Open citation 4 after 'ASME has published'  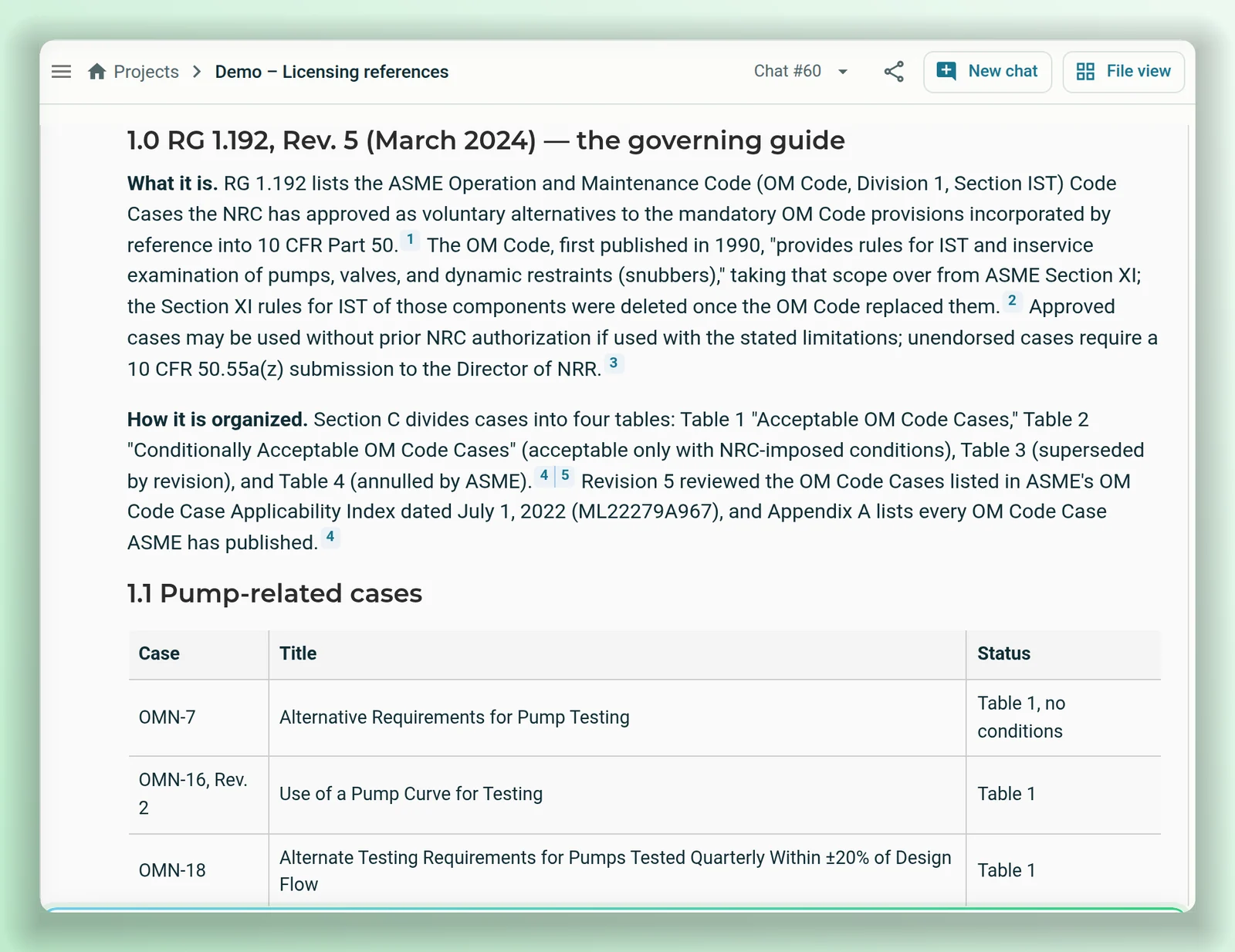(x=330, y=537)
